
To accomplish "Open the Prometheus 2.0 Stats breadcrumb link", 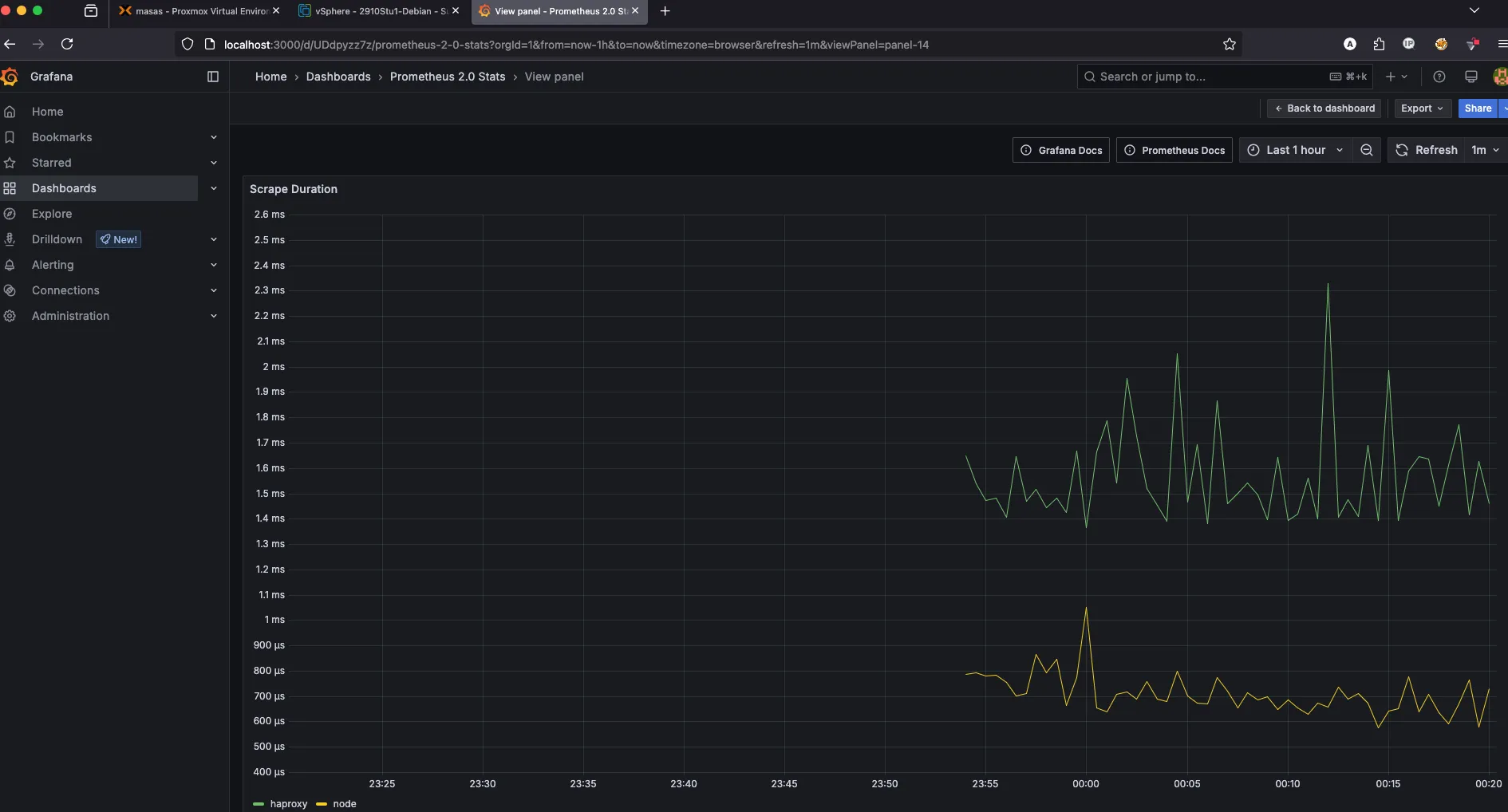I will pos(448,77).
